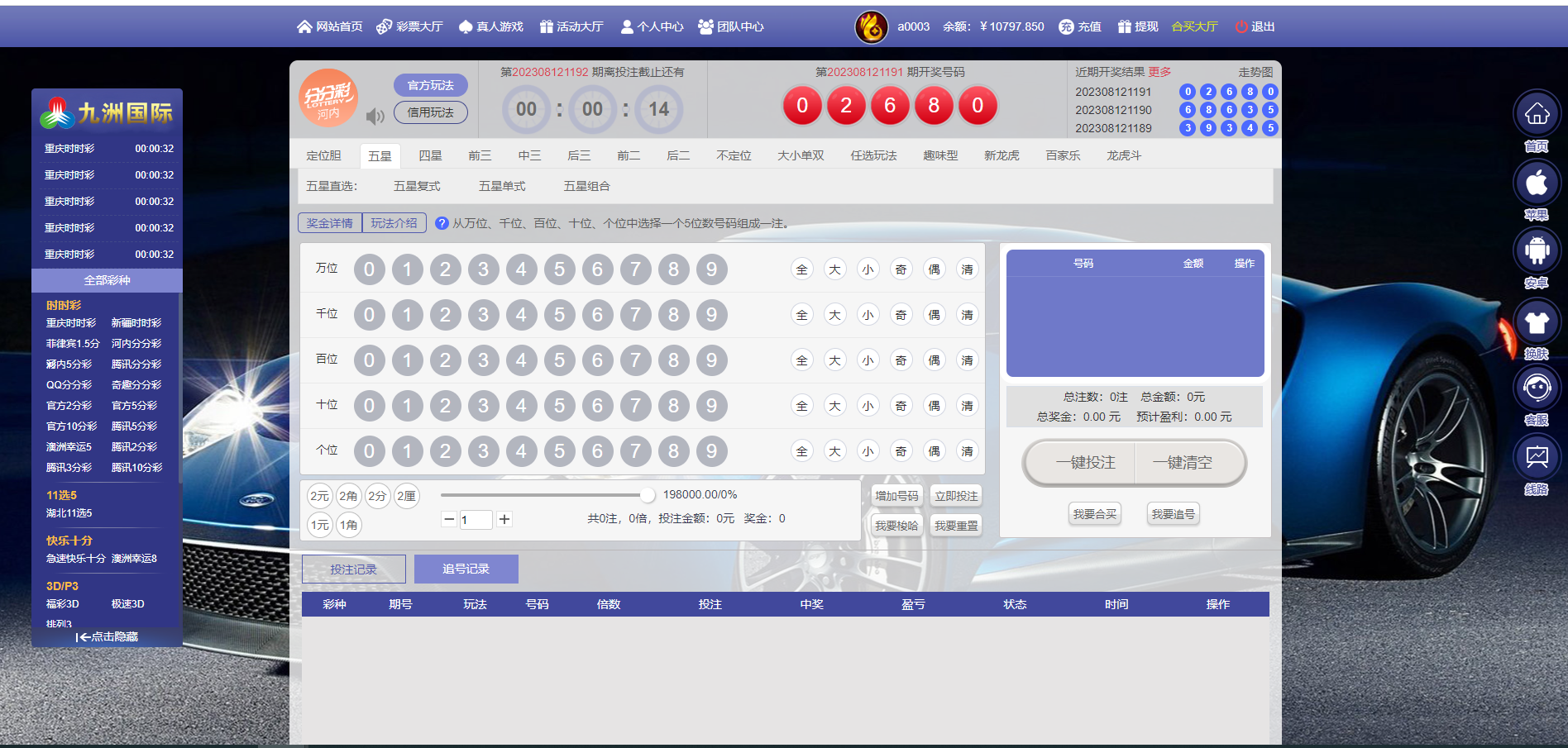The image size is (1568, 748).
Task: Expand more results via 更多 link
Action: click(x=1159, y=72)
